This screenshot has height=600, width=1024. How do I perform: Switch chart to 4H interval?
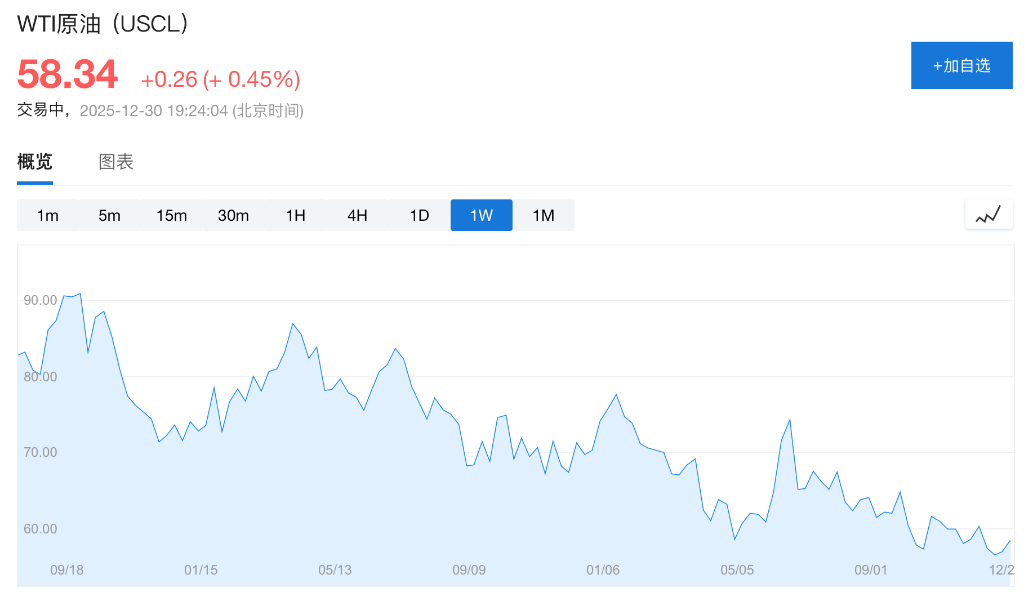pos(357,215)
